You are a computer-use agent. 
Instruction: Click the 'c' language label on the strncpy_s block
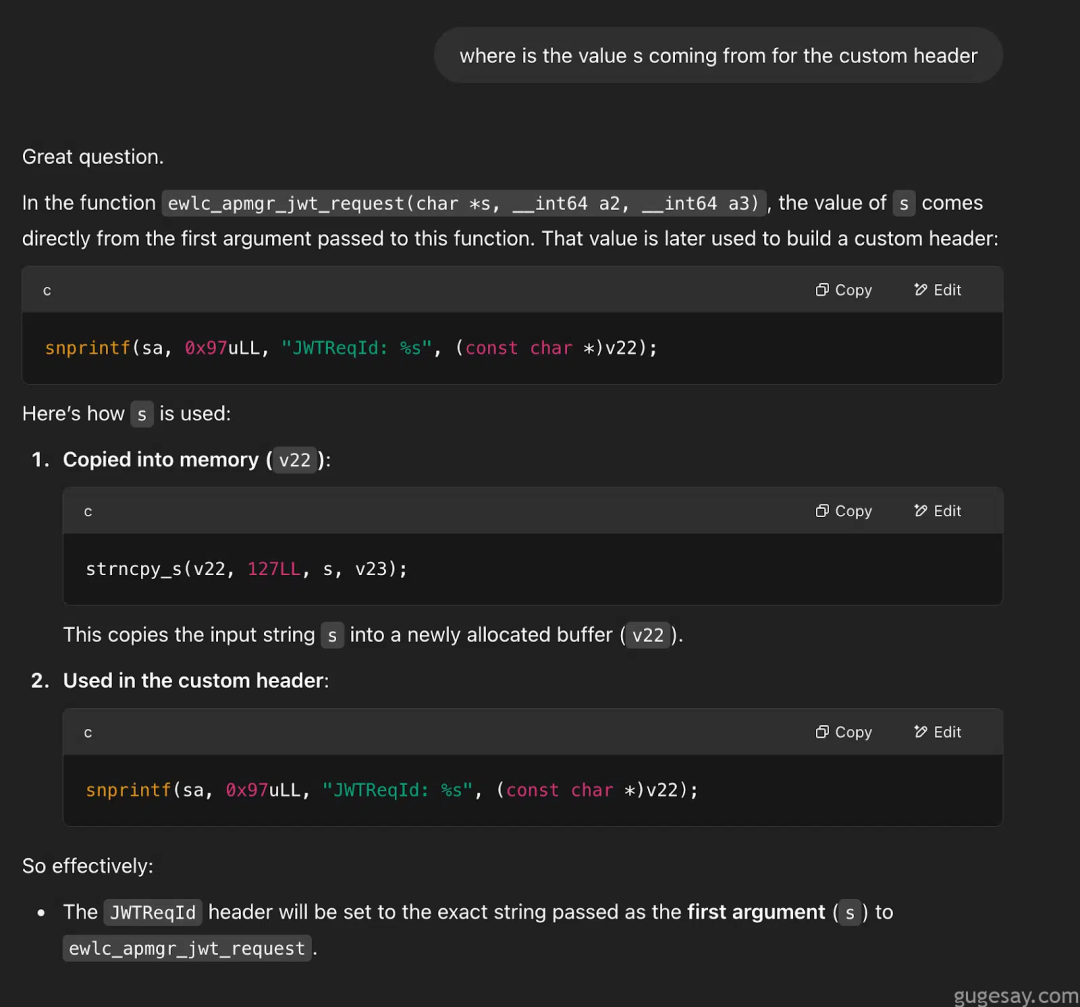click(88, 511)
